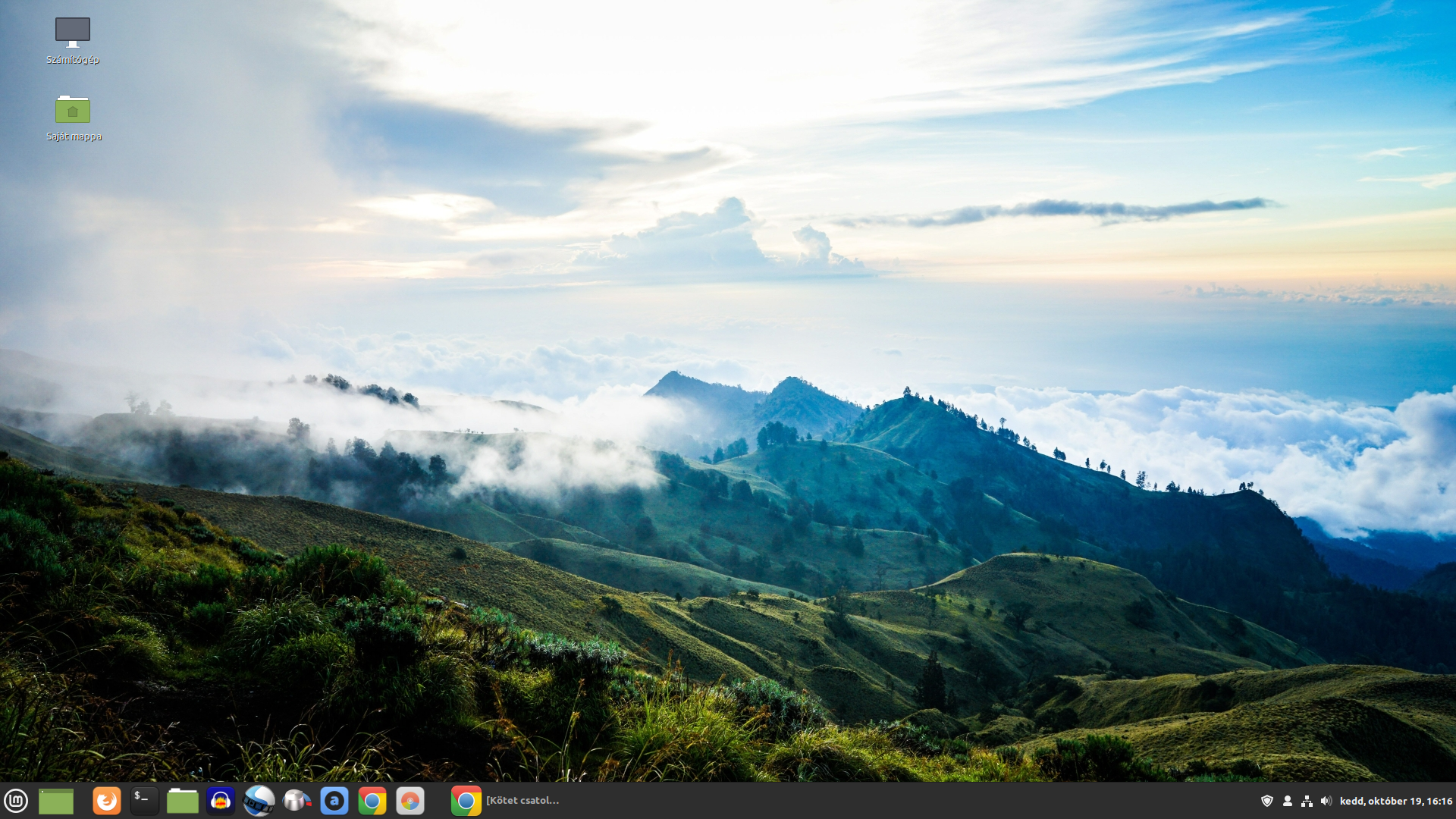Viewport: 1456px width, 819px height.
Task: Open the calendar from the 'kedd, október 19' clock
Action: [1395, 801]
